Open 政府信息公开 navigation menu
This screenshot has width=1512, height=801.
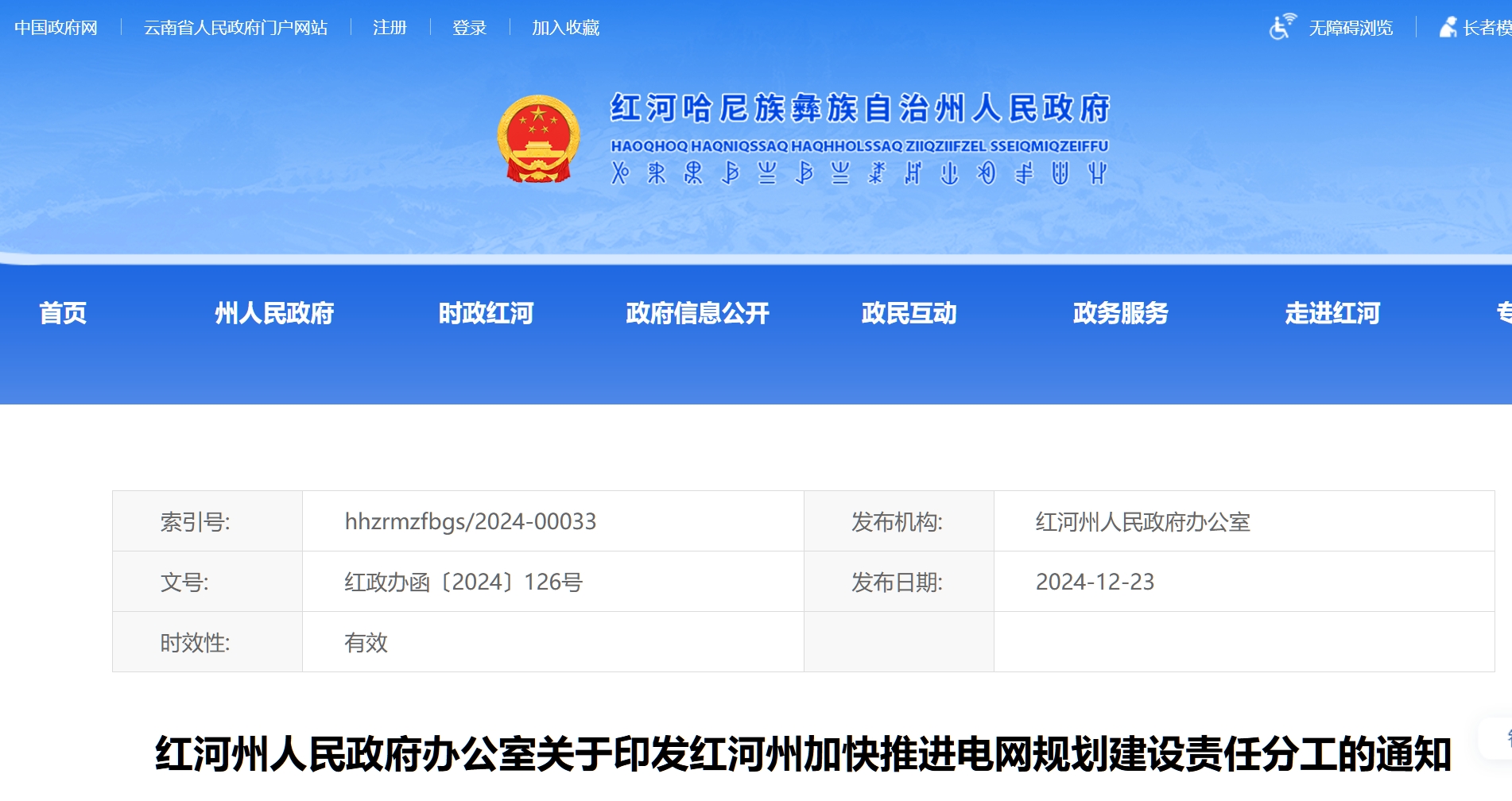coord(697,313)
